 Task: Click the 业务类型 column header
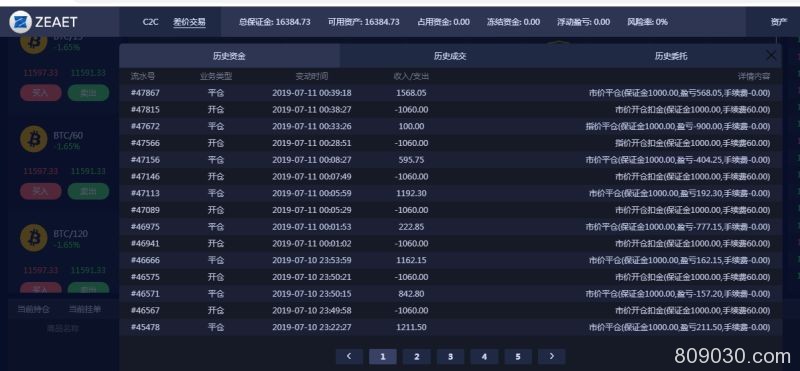click(216, 77)
